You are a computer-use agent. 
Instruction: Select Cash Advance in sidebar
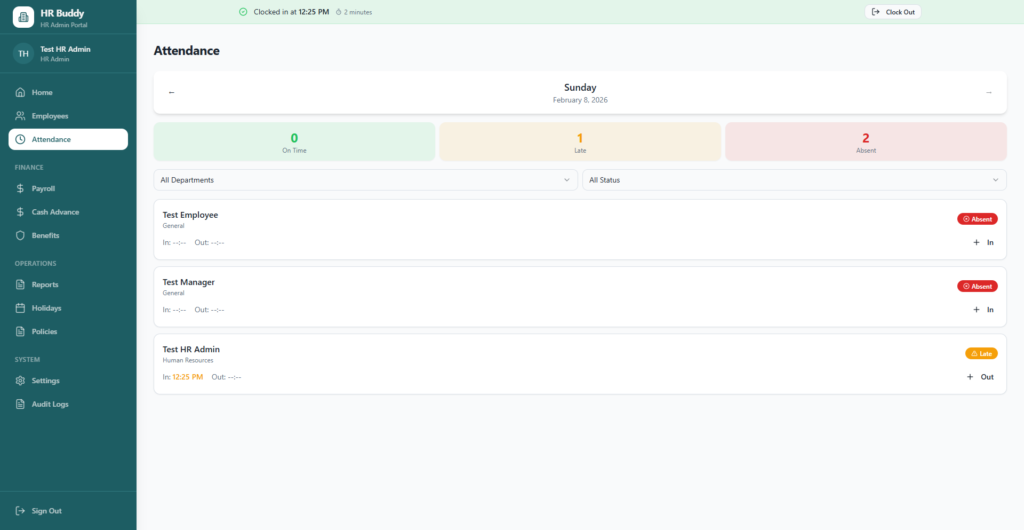tap(54, 212)
